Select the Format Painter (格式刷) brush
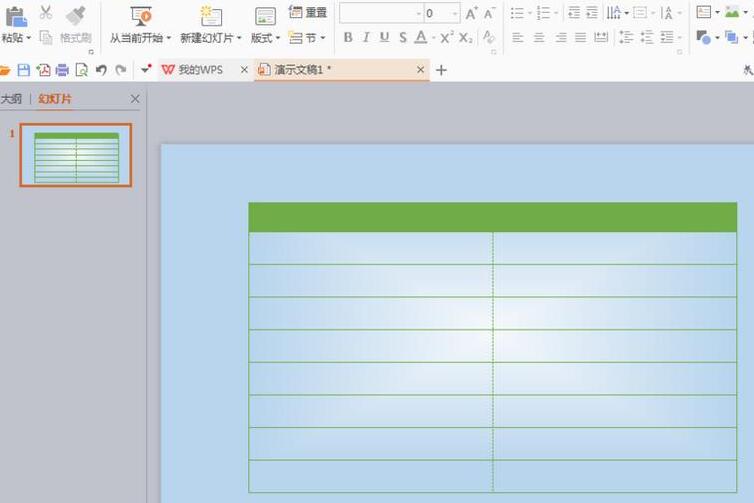The width and height of the screenshot is (754, 503). [76, 16]
